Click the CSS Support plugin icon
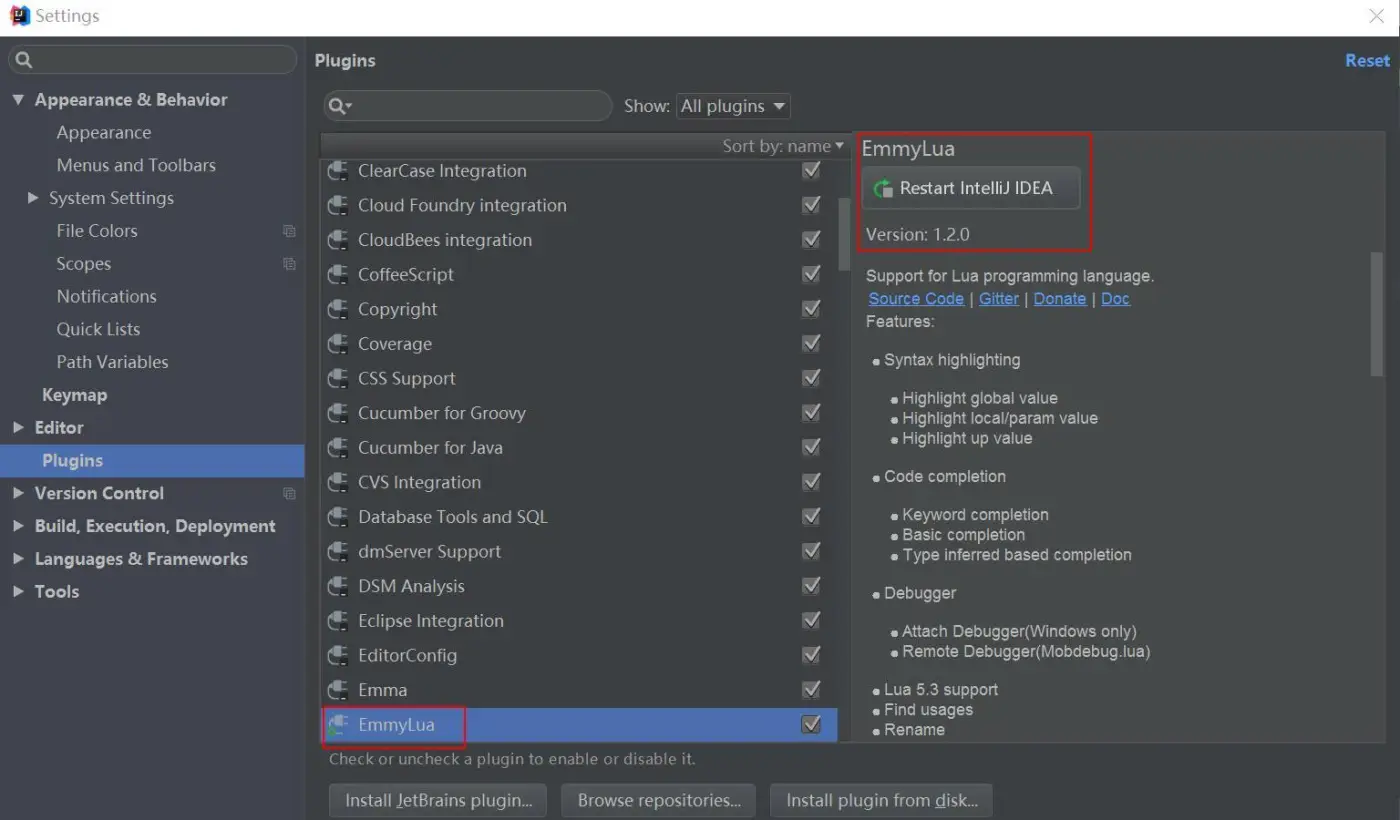1400x820 pixels. coord(338,379)
